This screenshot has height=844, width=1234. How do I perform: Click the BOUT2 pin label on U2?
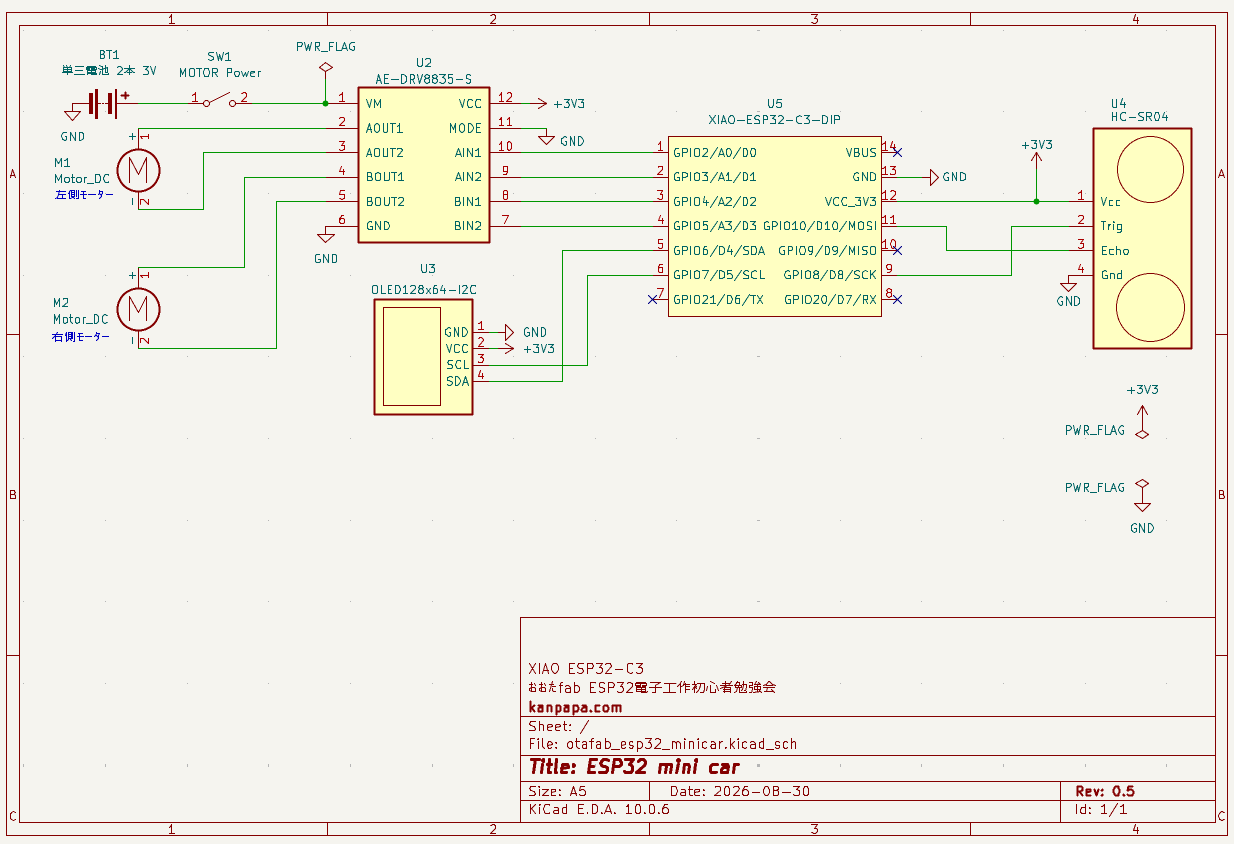(385, 201)
